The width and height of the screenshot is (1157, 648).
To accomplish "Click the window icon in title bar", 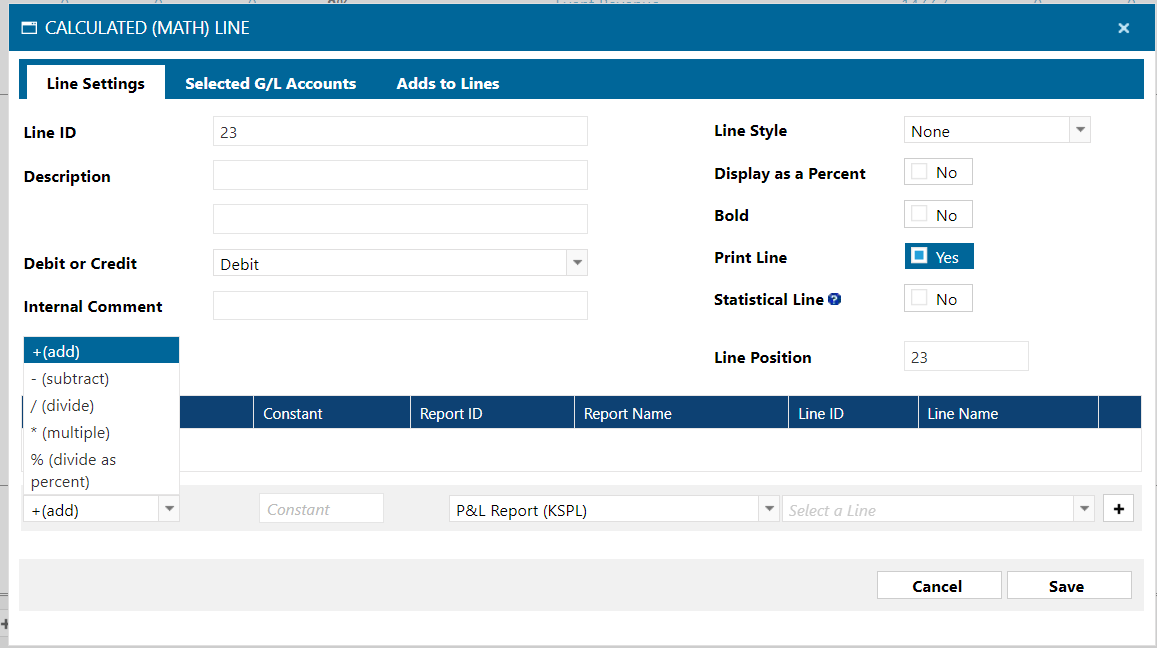I will tap(29, 28).
